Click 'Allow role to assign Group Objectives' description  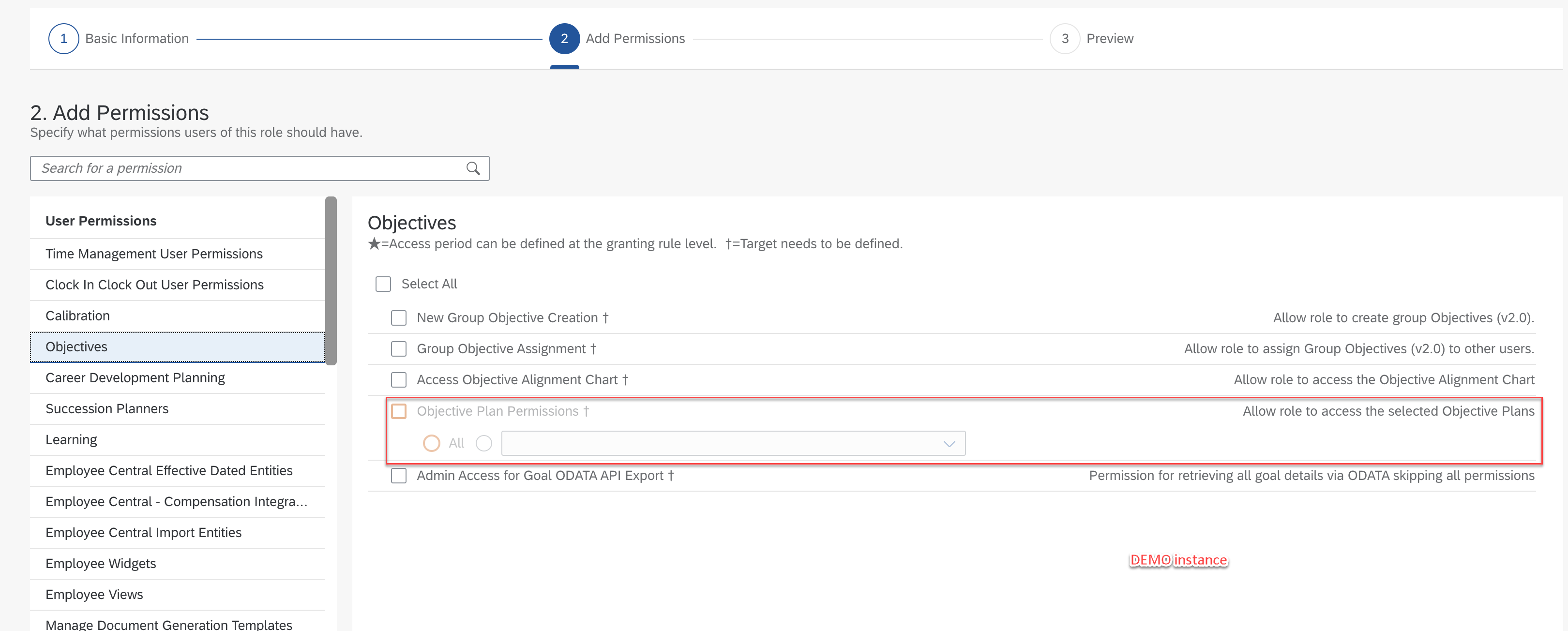coord(1358,349)
